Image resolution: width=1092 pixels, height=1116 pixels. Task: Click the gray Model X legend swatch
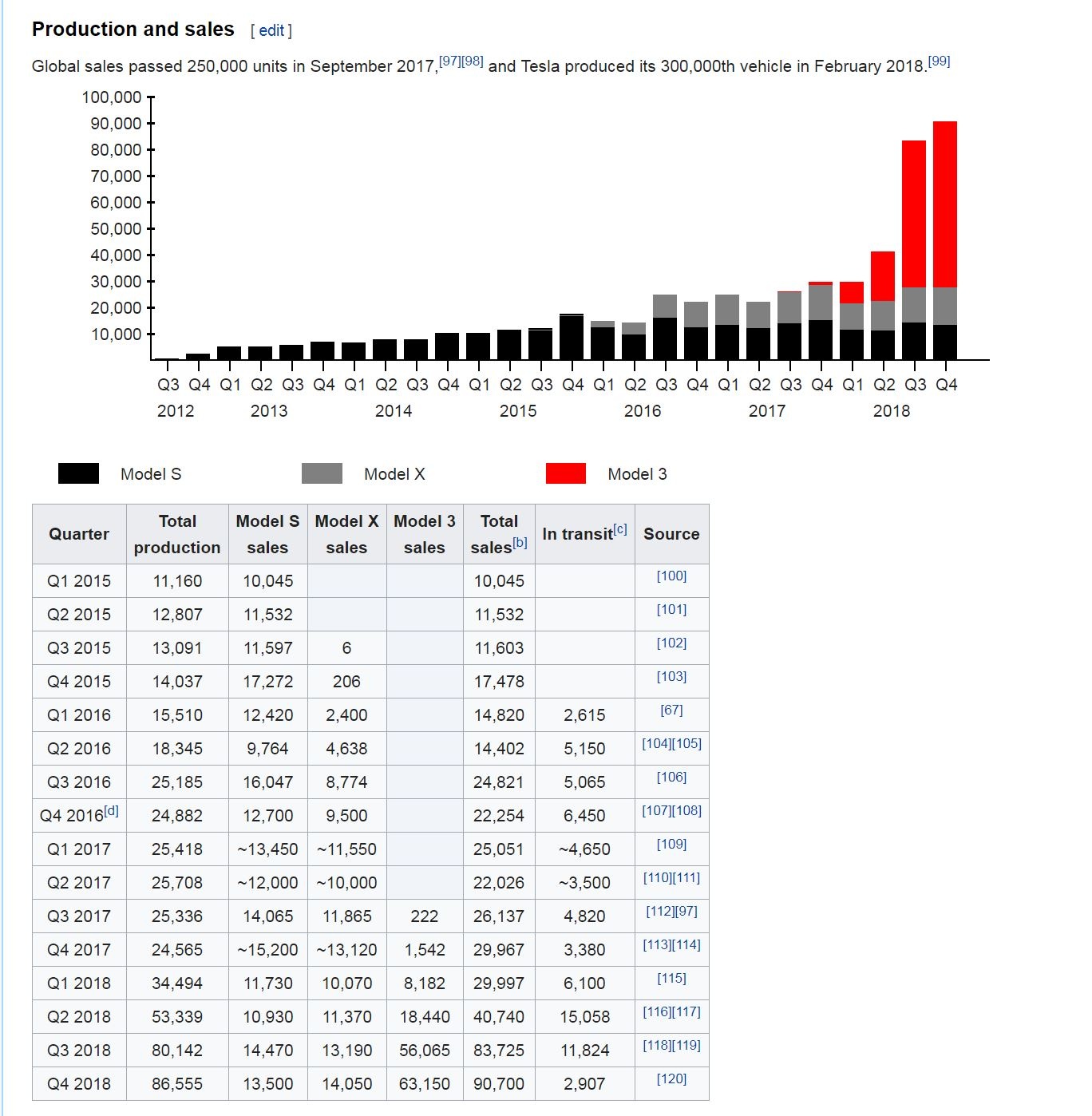coord(322,473)
